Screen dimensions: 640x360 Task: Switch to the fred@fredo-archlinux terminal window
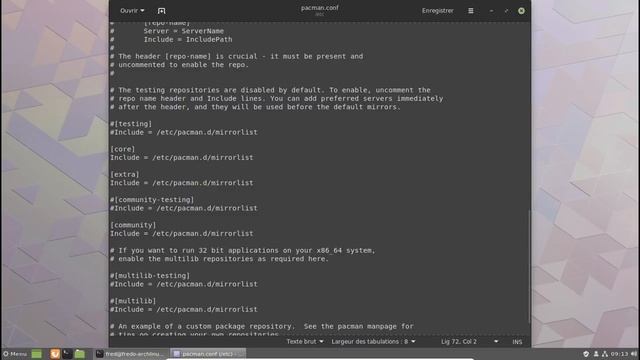pyautogui.click(x=131, y=354)
